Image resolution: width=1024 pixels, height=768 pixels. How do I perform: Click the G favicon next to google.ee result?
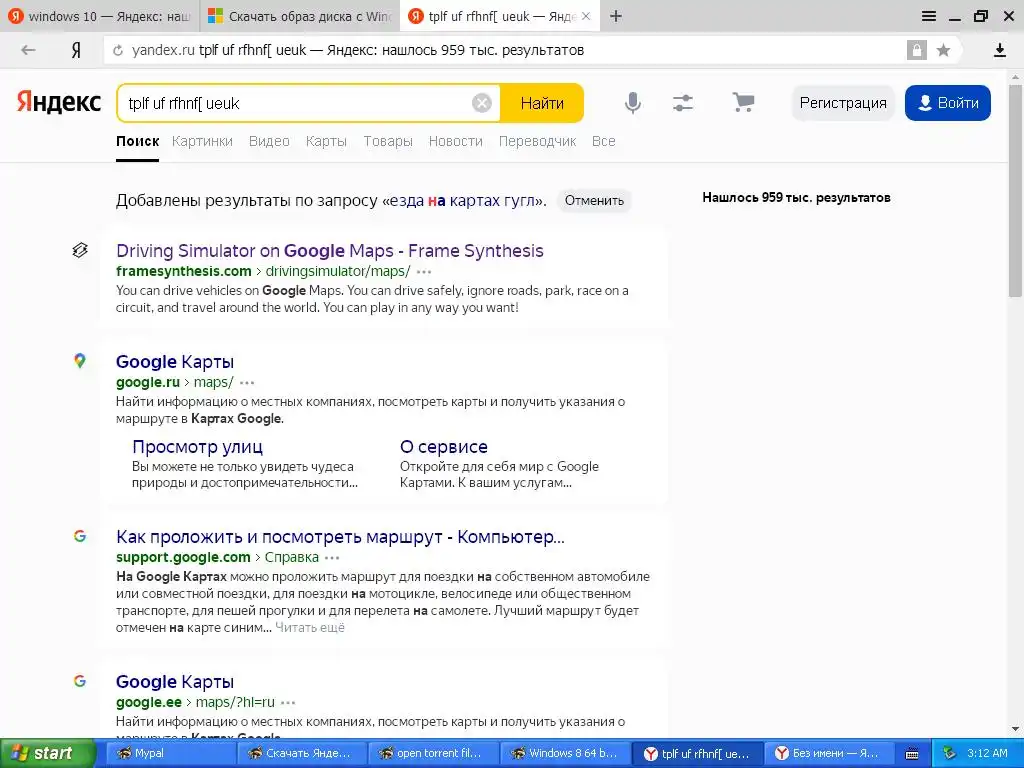tap(80, 681)
